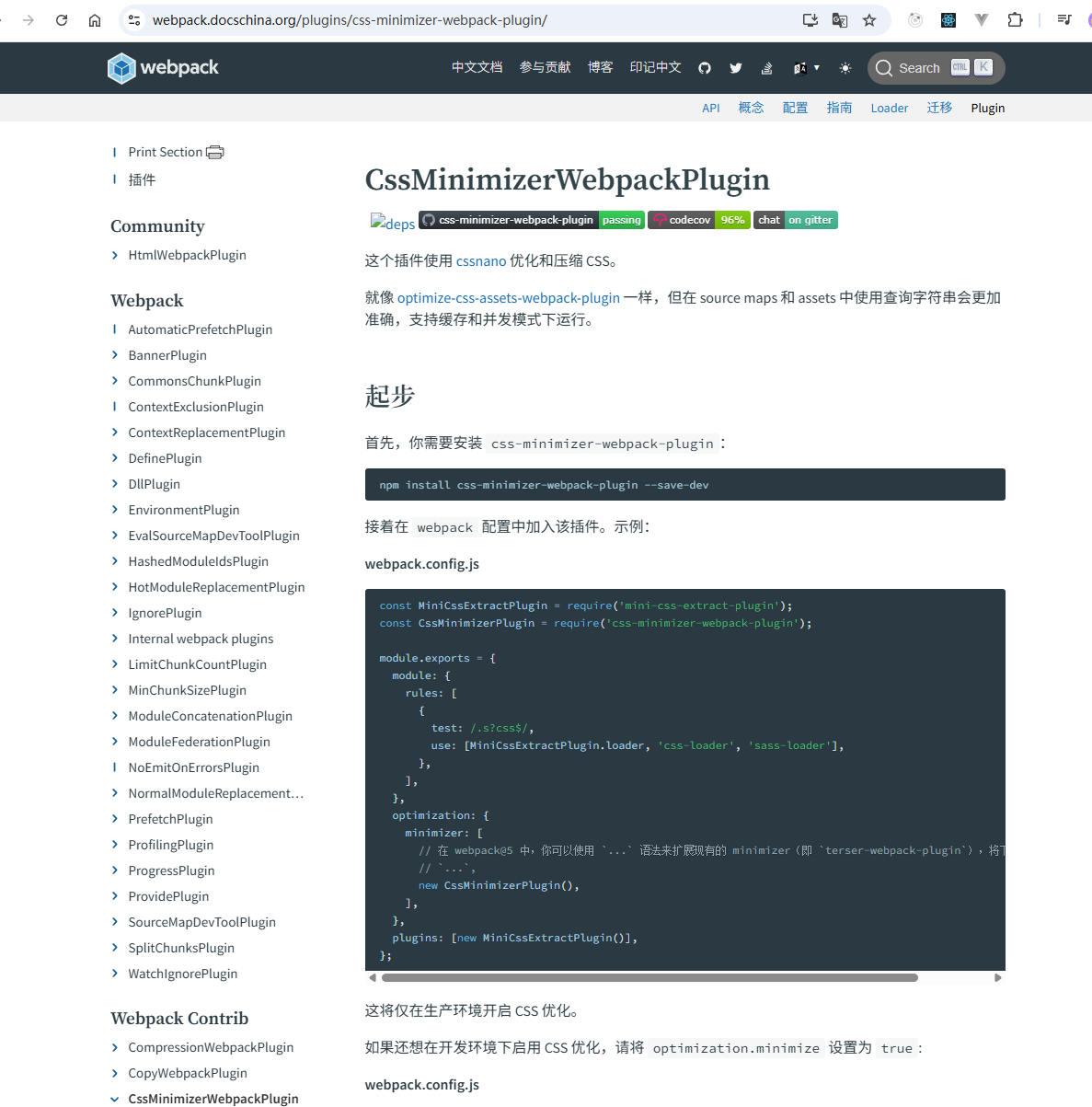The width and height of the screenshot is (1092, 1107).
Task: Click the translate page icon
Action: point(840,20)
